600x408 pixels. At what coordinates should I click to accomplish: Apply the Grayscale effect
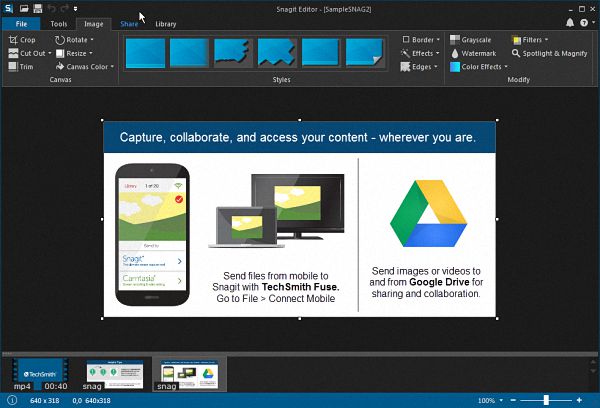click(x=475, y=40)
